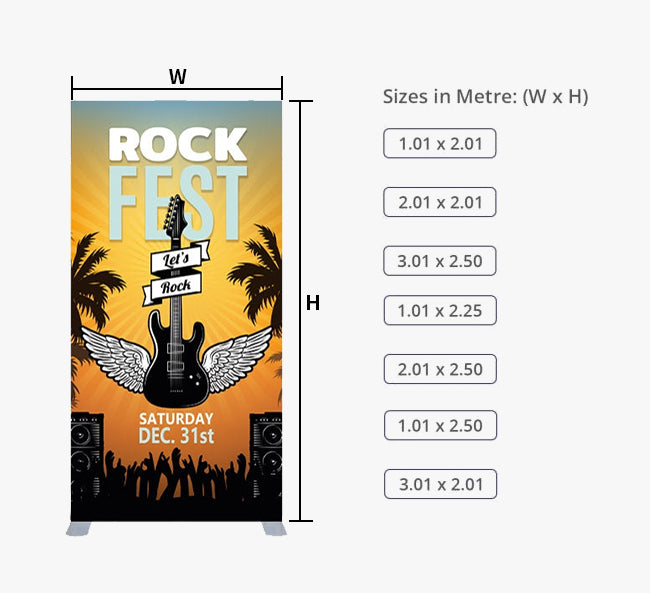Select the 3.01 x 2.01 size
The height and width of the screenshot is (593, 650).
point(440,485)
